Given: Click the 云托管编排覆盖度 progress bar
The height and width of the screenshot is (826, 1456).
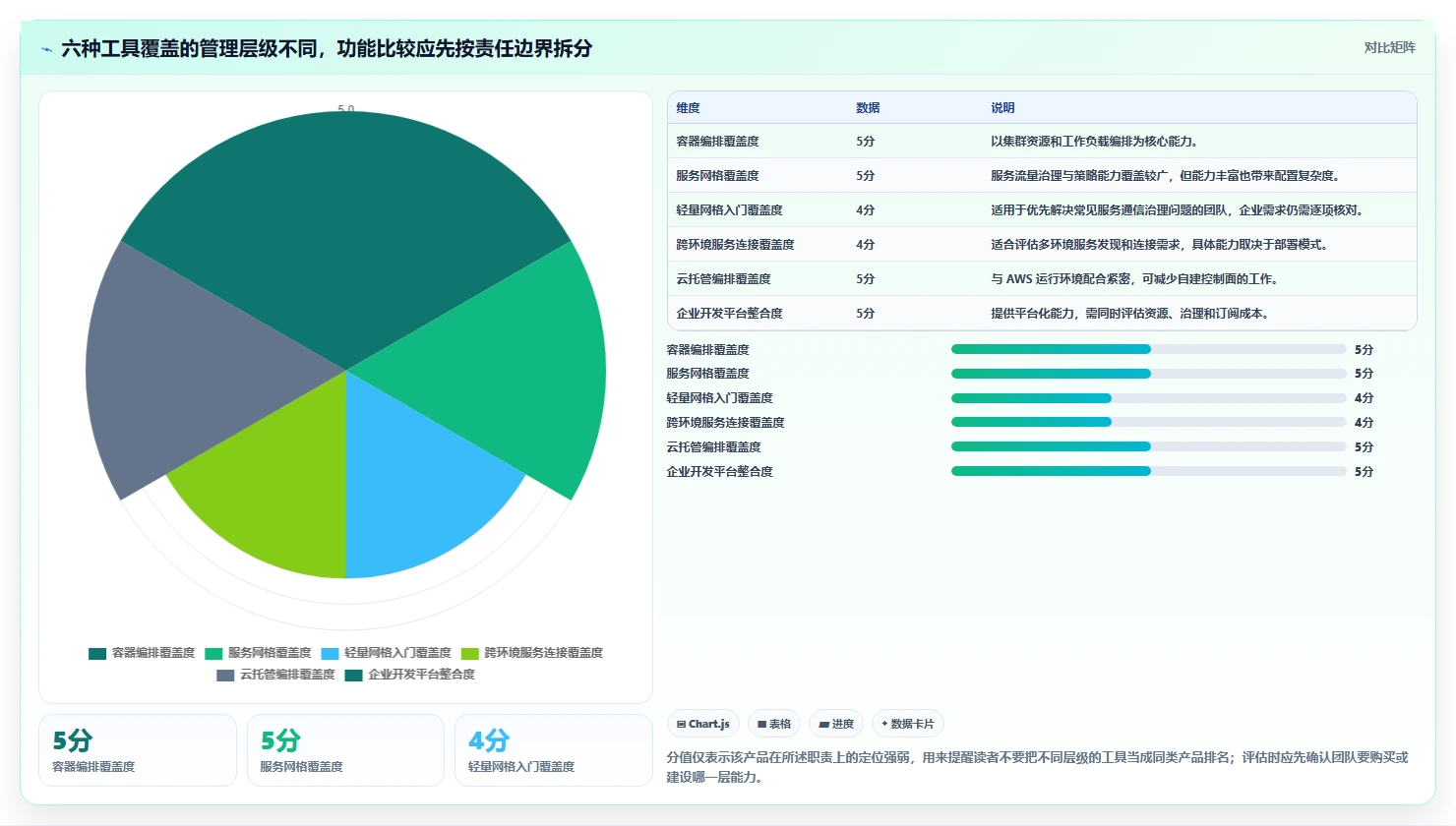Looking at the screenshot, I should point(1148,447).
